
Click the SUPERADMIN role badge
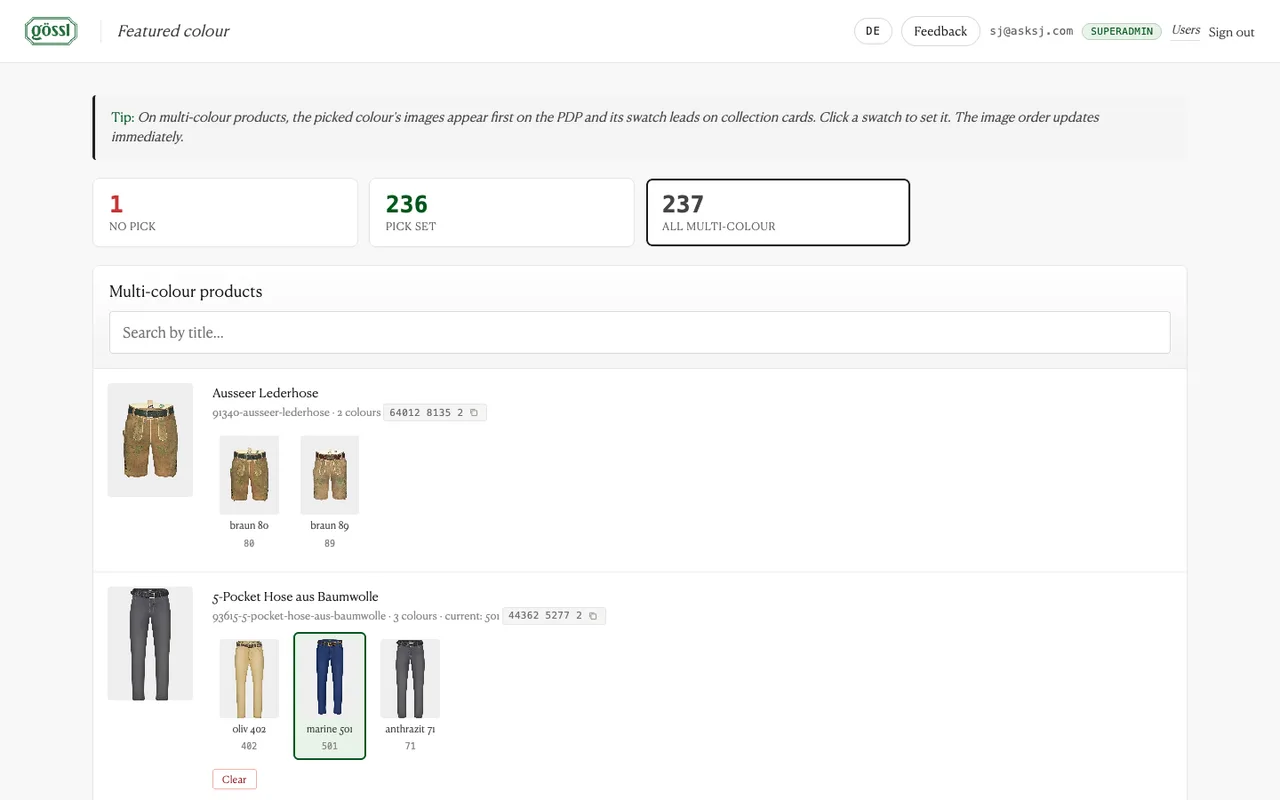(1122, 31)
